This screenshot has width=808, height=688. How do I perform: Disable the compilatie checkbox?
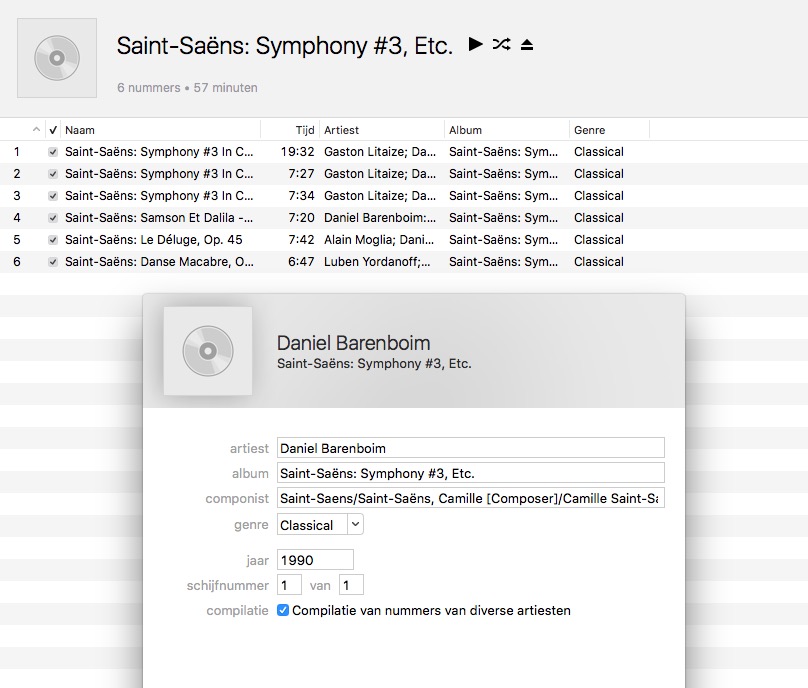pos(282,610)
